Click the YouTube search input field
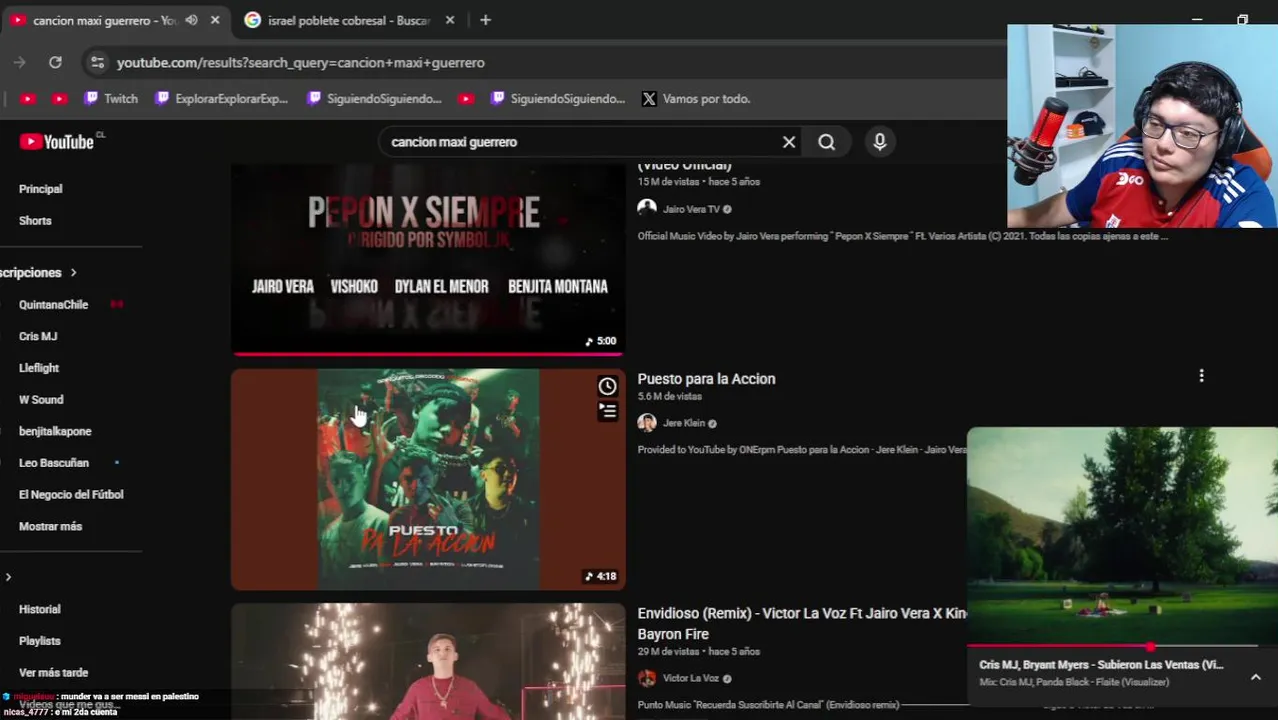The width and height of the screenshot is (1278, 720). 580,142
